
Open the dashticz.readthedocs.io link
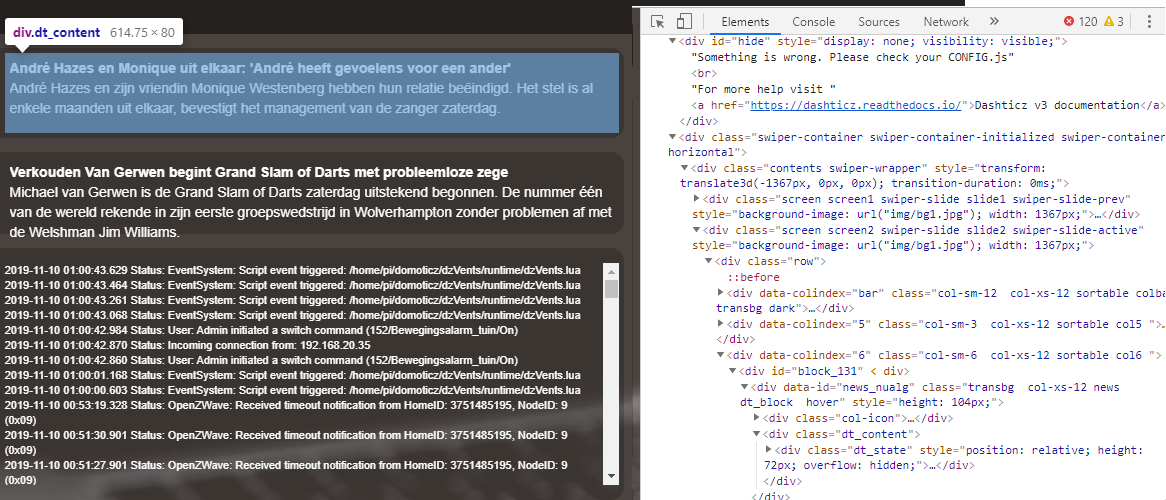pos(857,106)
